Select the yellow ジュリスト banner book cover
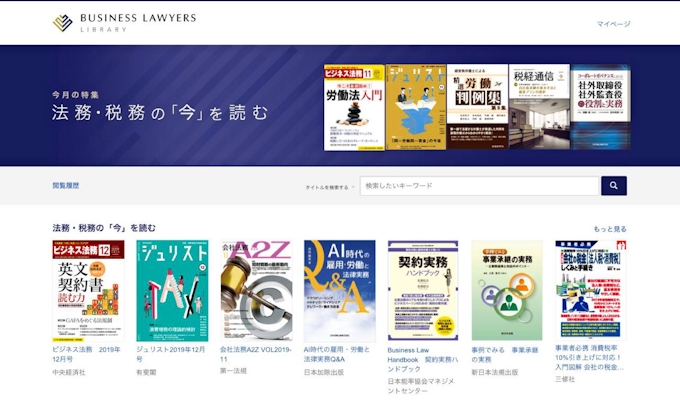This screenshot has width=680, height=407. point(415,108)
